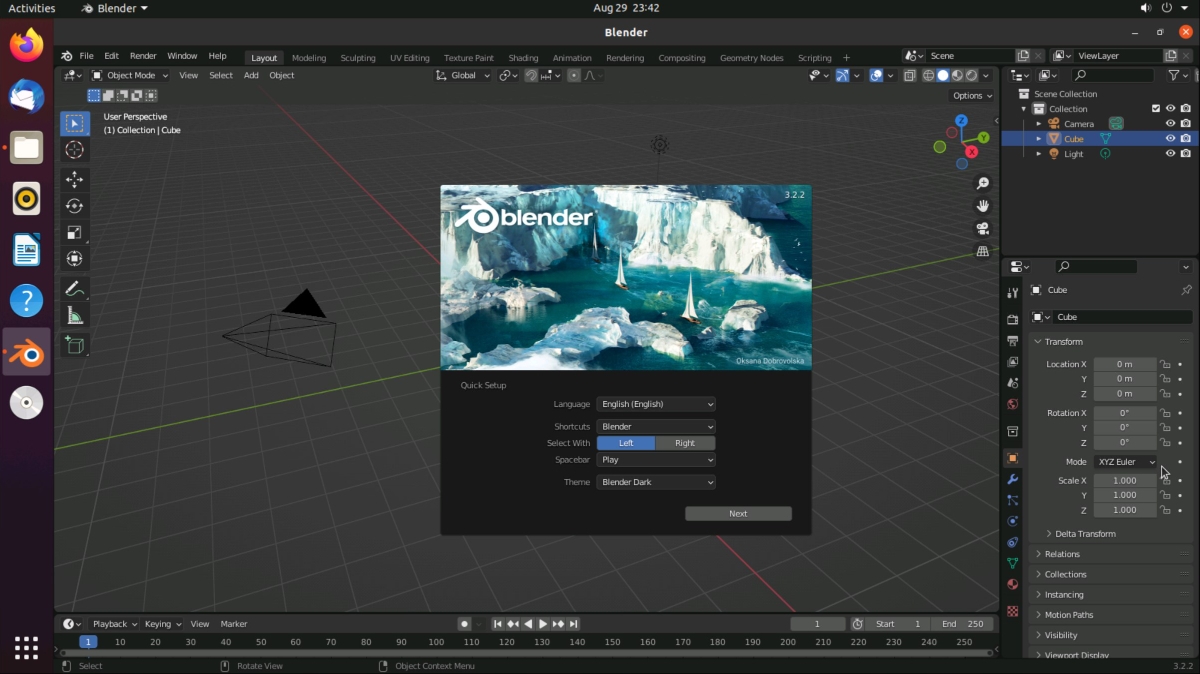The width and height of the screenshot is (1200, 674).
Task: Select the Scale tool
Action: pos(74,232)
